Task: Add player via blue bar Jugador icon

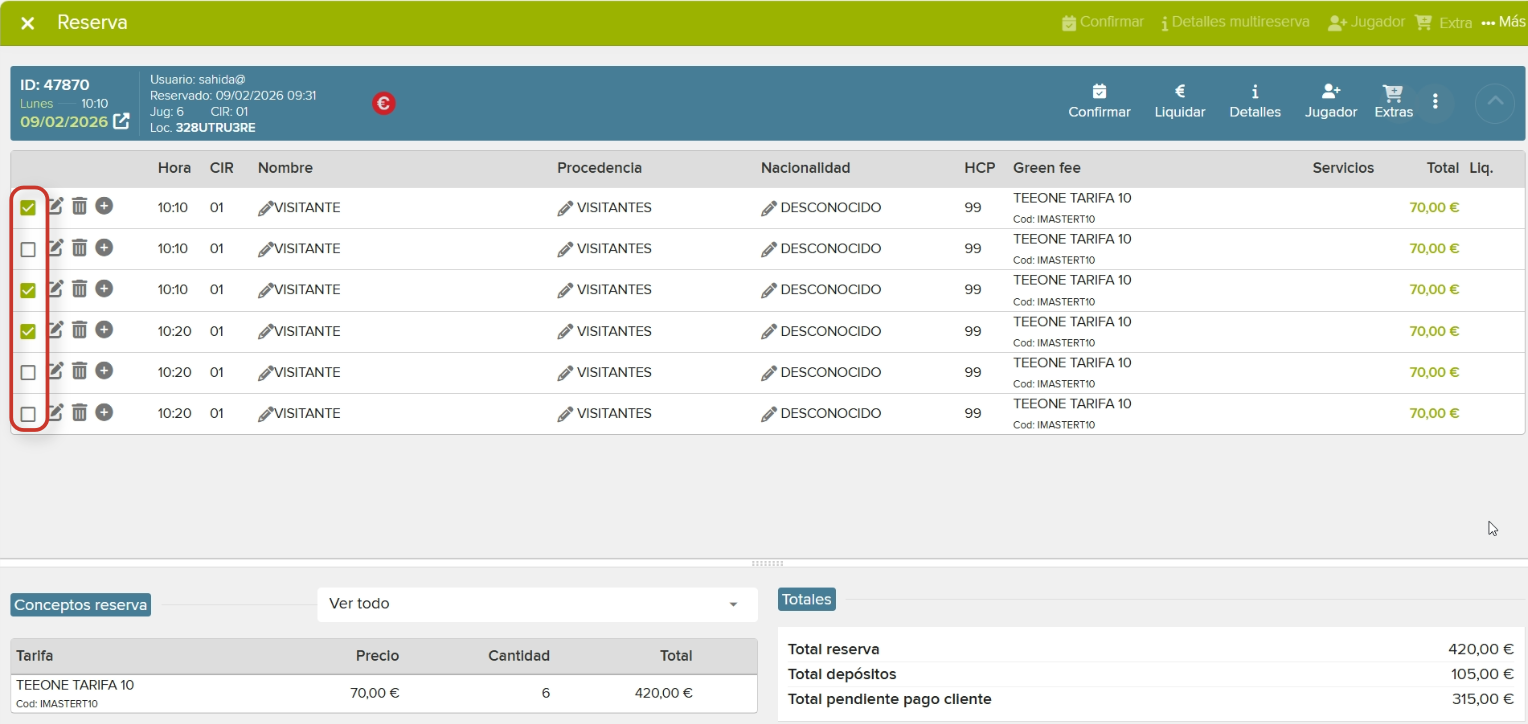Action: click(x=1331, y=92)
